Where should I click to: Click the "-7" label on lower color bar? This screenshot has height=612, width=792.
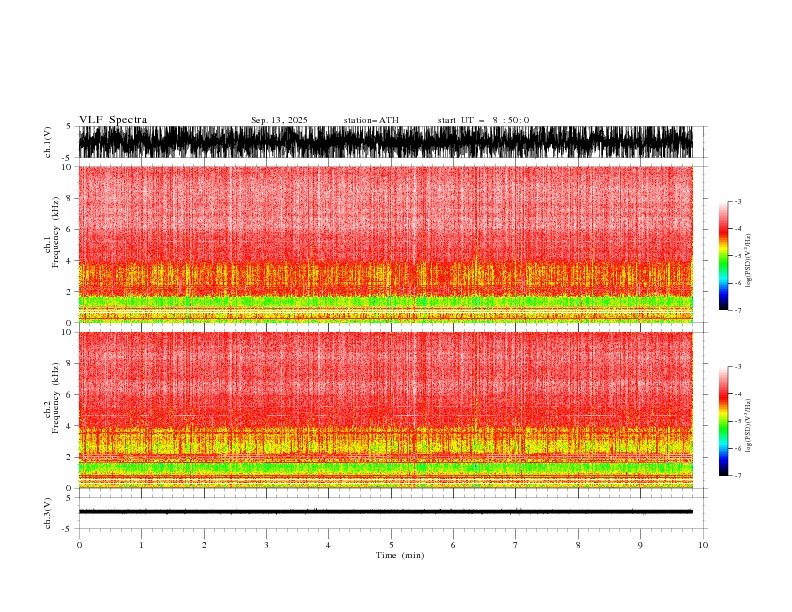[738, 475]
